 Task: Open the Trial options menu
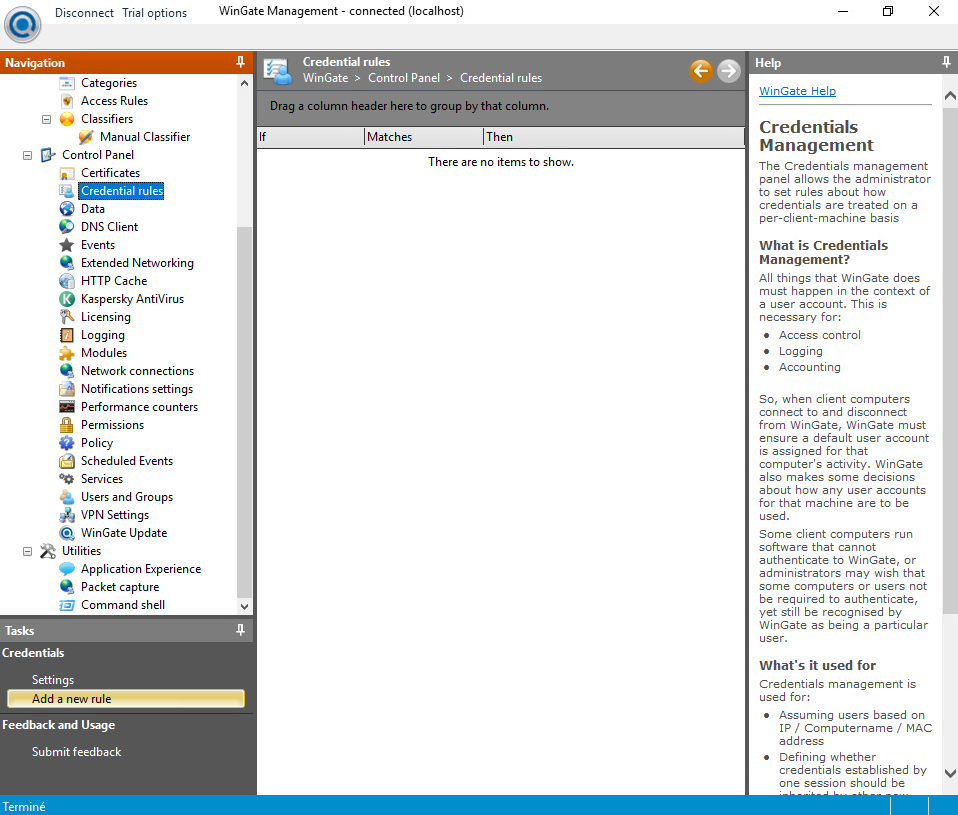point(154,13)
